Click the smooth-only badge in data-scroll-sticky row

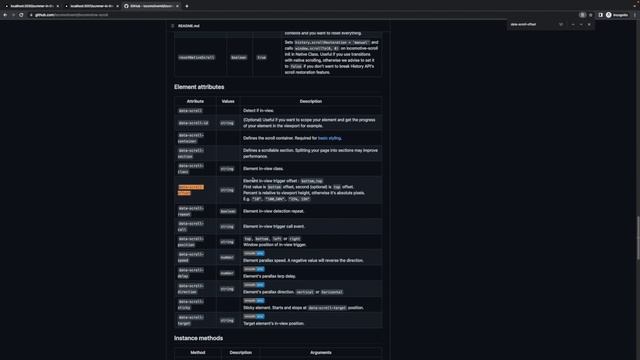pos(253,301)
